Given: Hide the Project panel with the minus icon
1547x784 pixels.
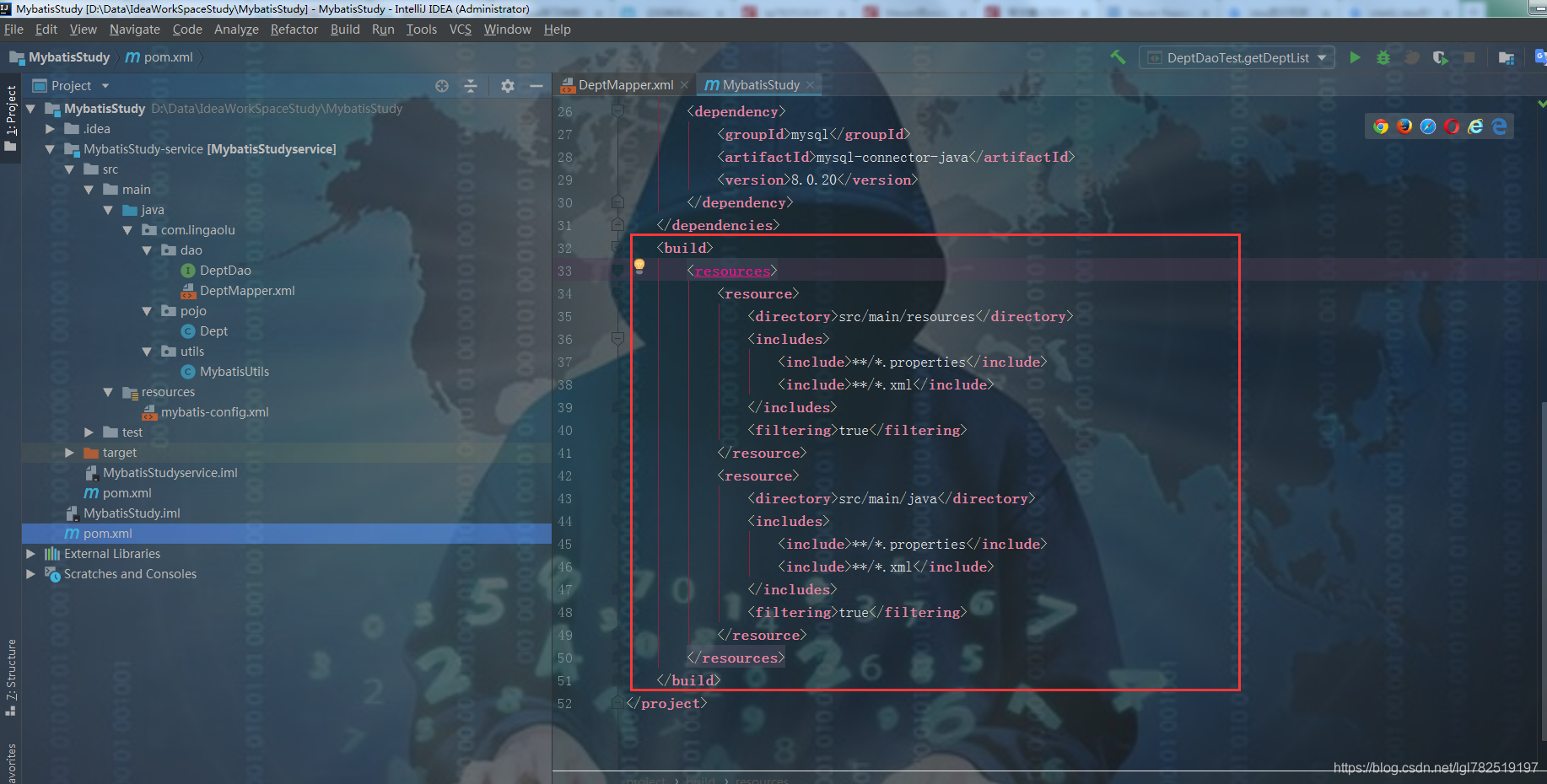Looking at the screenshot, I should [x=536, y=86].
